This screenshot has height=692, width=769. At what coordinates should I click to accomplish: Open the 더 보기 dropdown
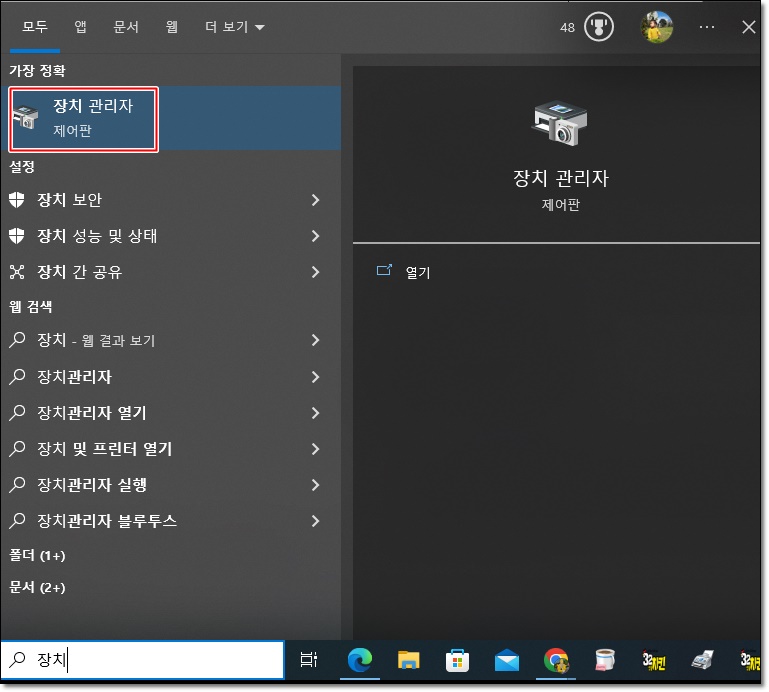pyautogui.click(x=234, y=26)
